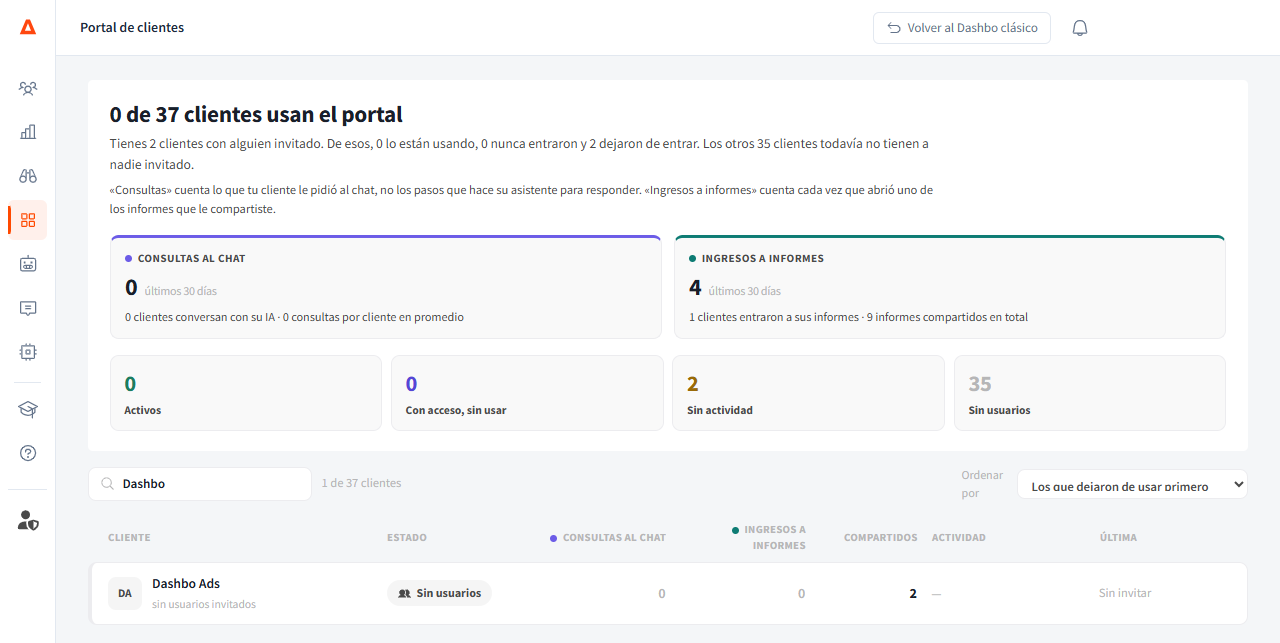Open the clients group sidebar icon
This screenshot has height=643, width=1280.
pyautogui.click(x=28, y=88)
